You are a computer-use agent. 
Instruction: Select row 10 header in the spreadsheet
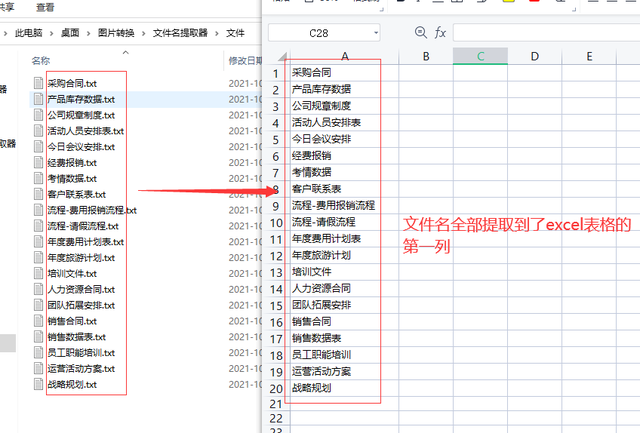[275, 221]
